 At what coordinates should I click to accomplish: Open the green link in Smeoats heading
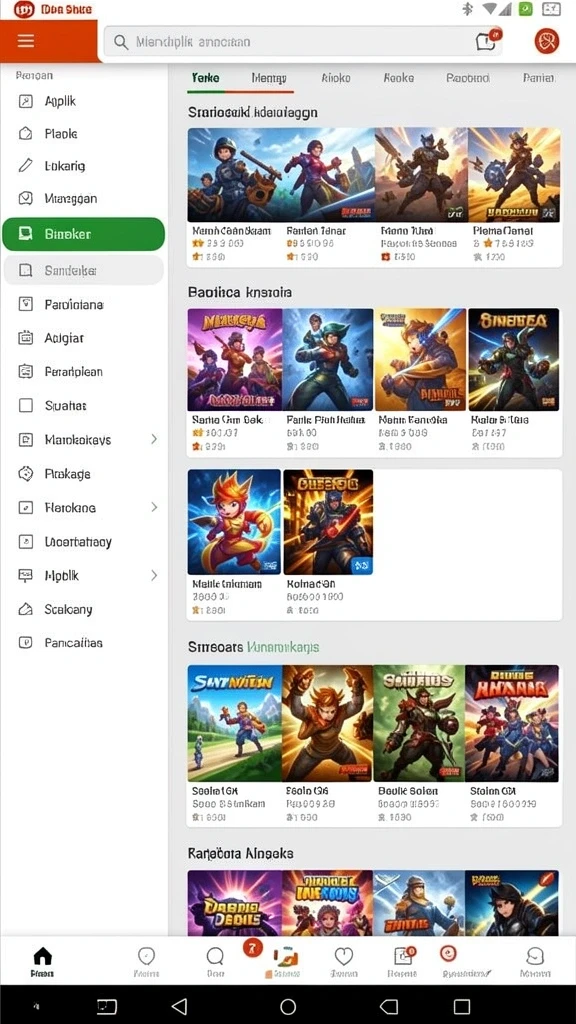coord(283,647)
